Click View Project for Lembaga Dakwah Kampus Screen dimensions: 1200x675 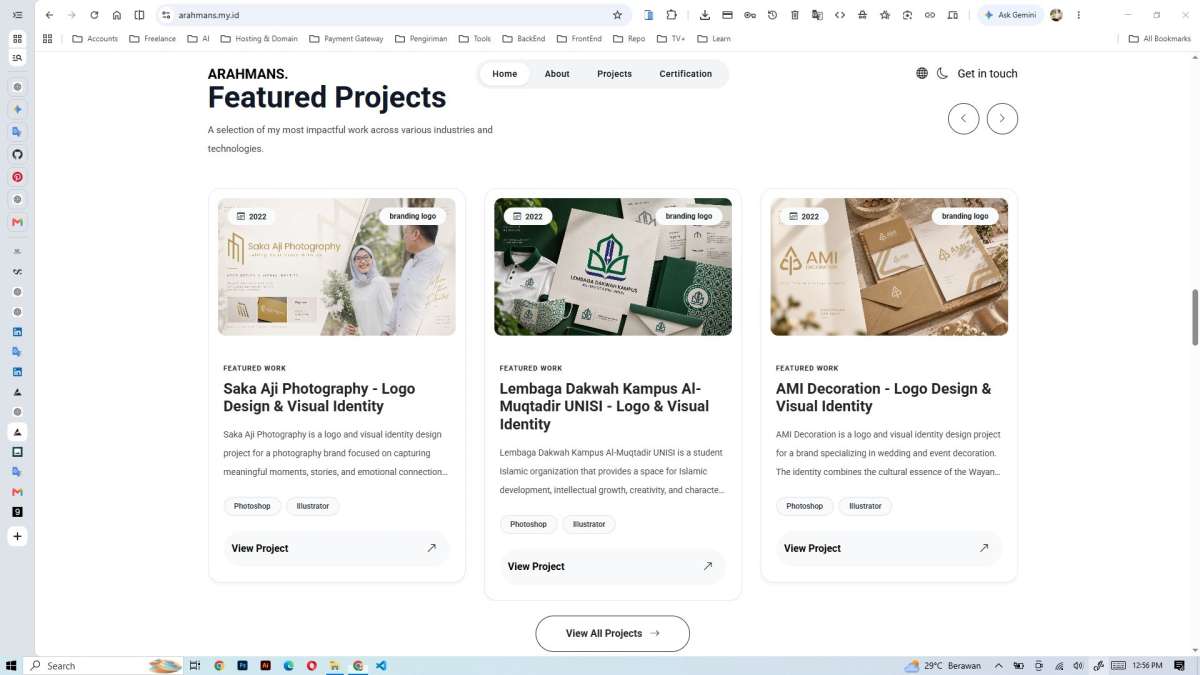pyautogui.click(x=612, y=566)
